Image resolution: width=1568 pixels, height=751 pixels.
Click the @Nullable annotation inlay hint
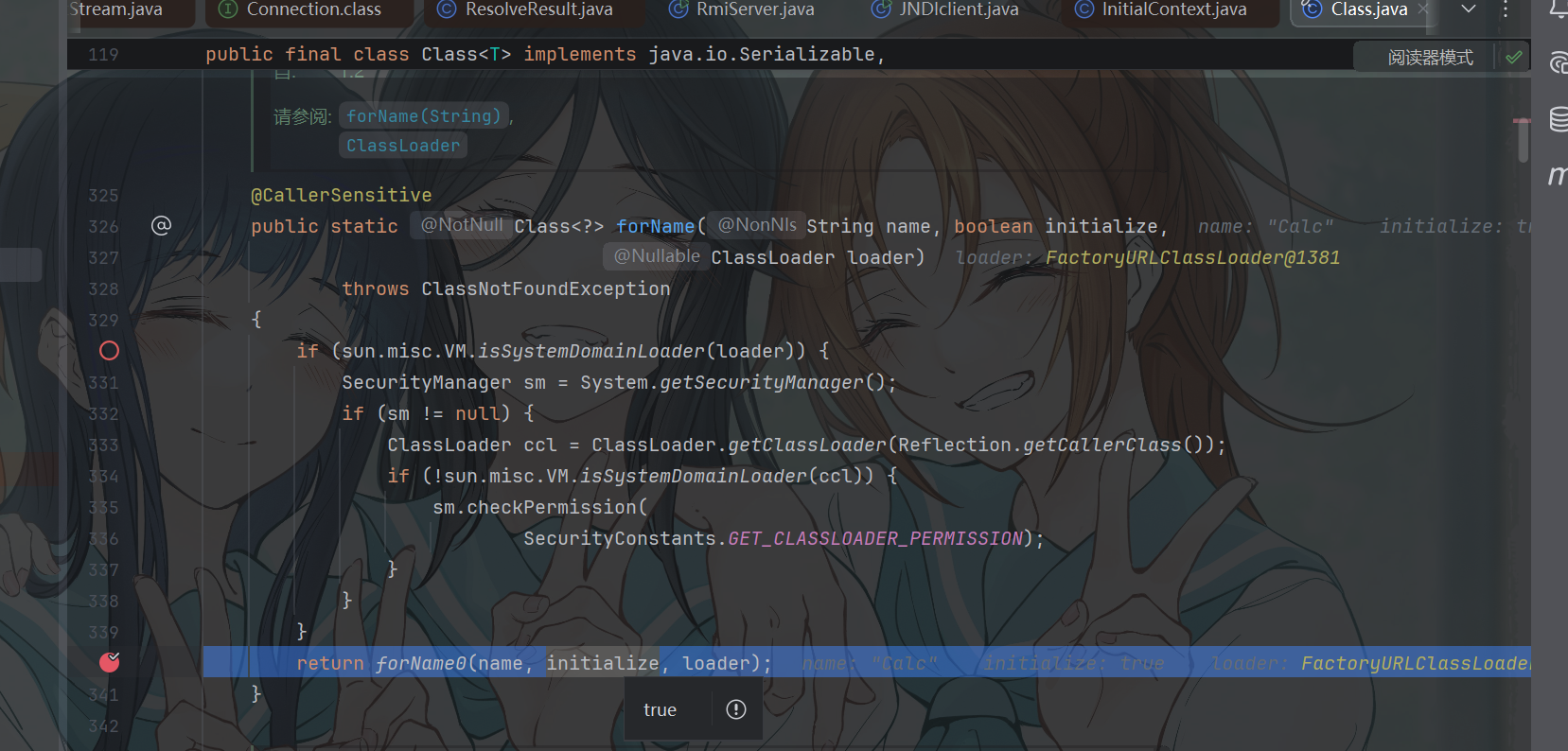(x=657, y=256)
